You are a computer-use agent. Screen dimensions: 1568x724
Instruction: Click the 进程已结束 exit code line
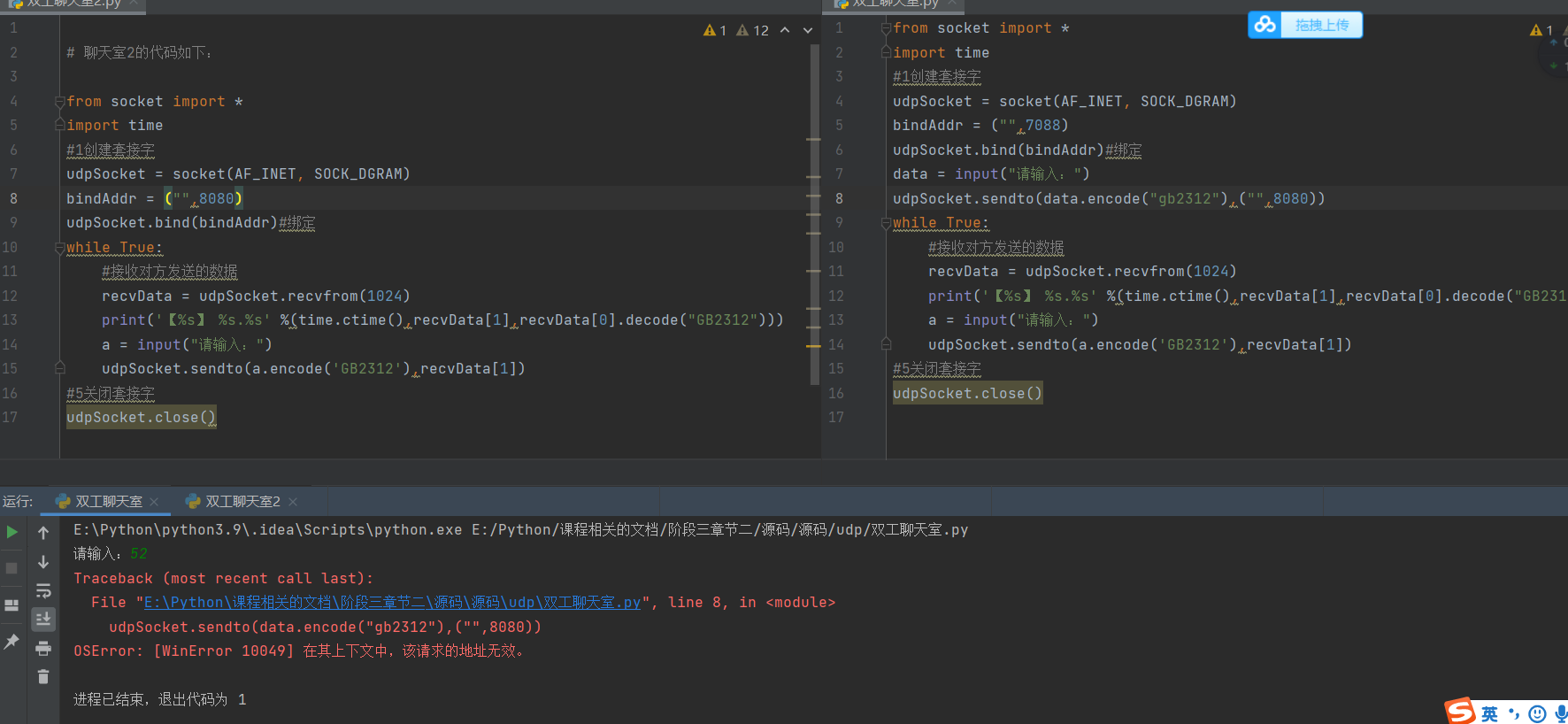pos(160,700)
